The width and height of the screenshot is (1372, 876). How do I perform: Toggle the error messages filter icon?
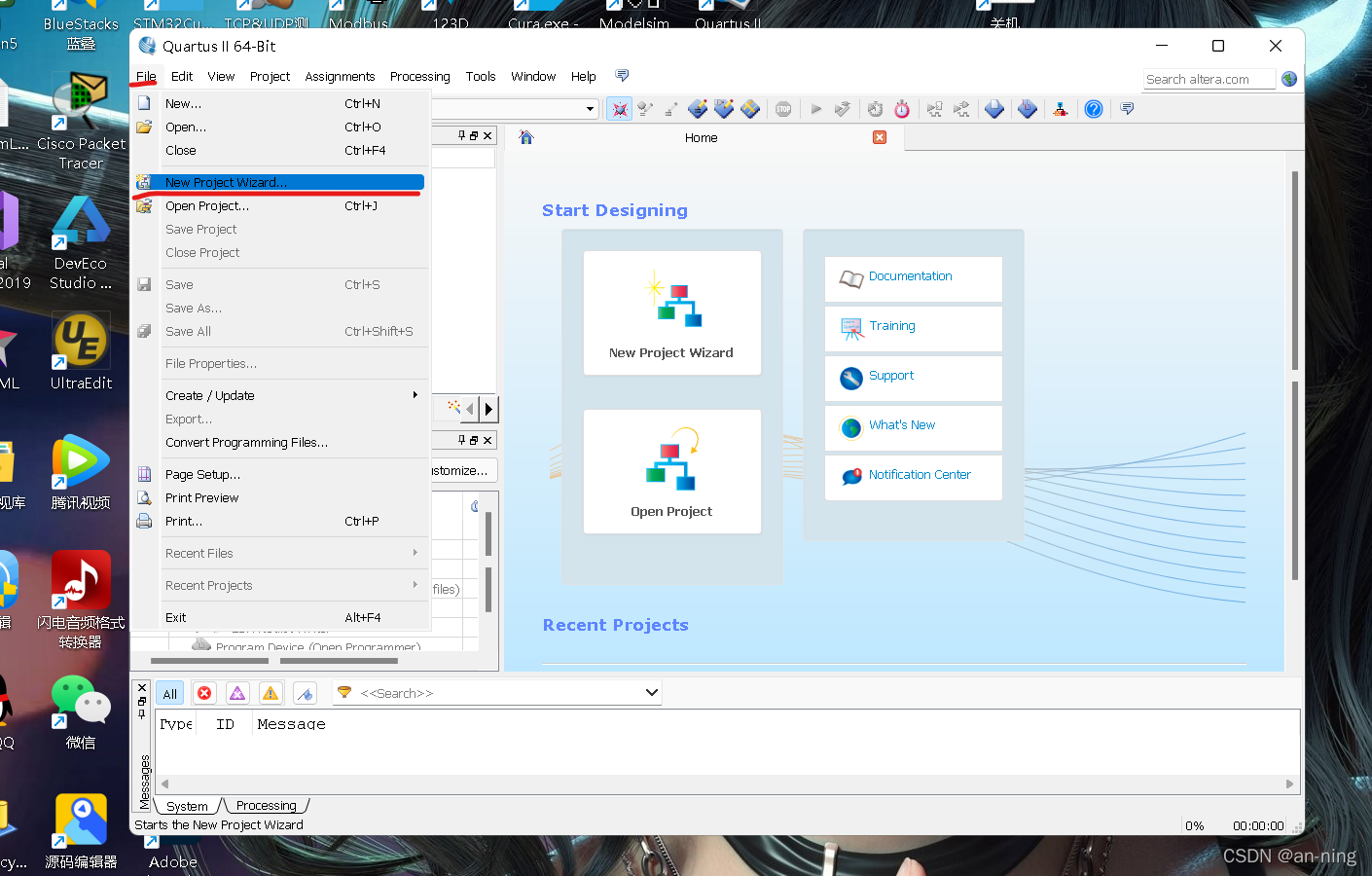[204, 693]
